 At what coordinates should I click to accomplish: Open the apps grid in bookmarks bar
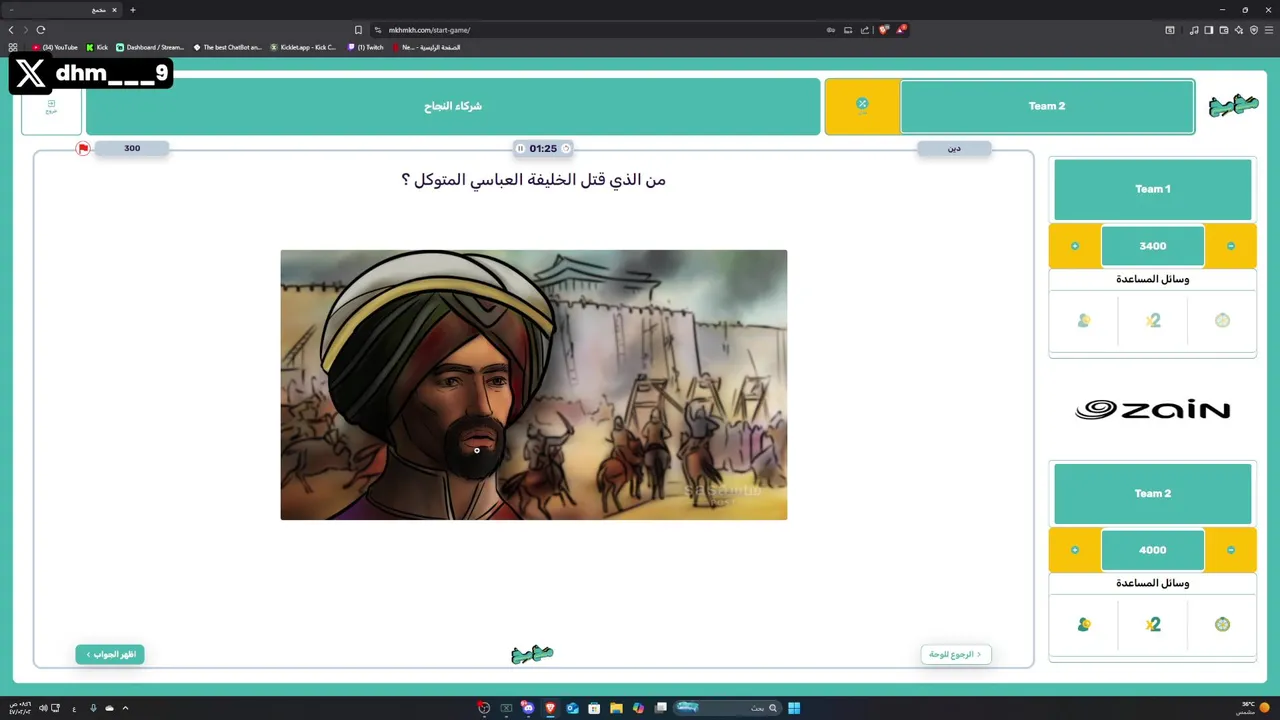tap(13, 47)
